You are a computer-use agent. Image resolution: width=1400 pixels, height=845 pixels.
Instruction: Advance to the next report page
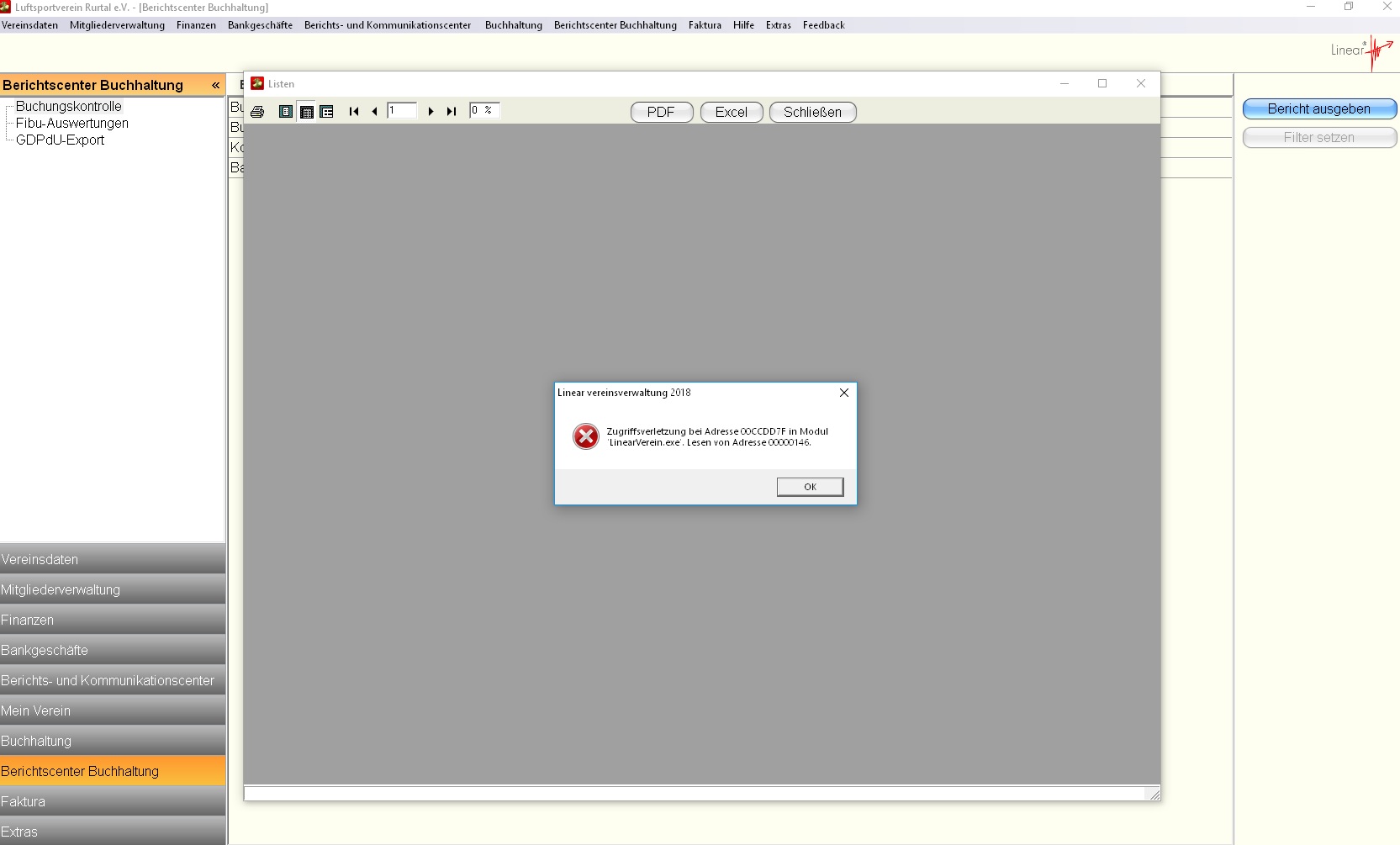point(431,112)
